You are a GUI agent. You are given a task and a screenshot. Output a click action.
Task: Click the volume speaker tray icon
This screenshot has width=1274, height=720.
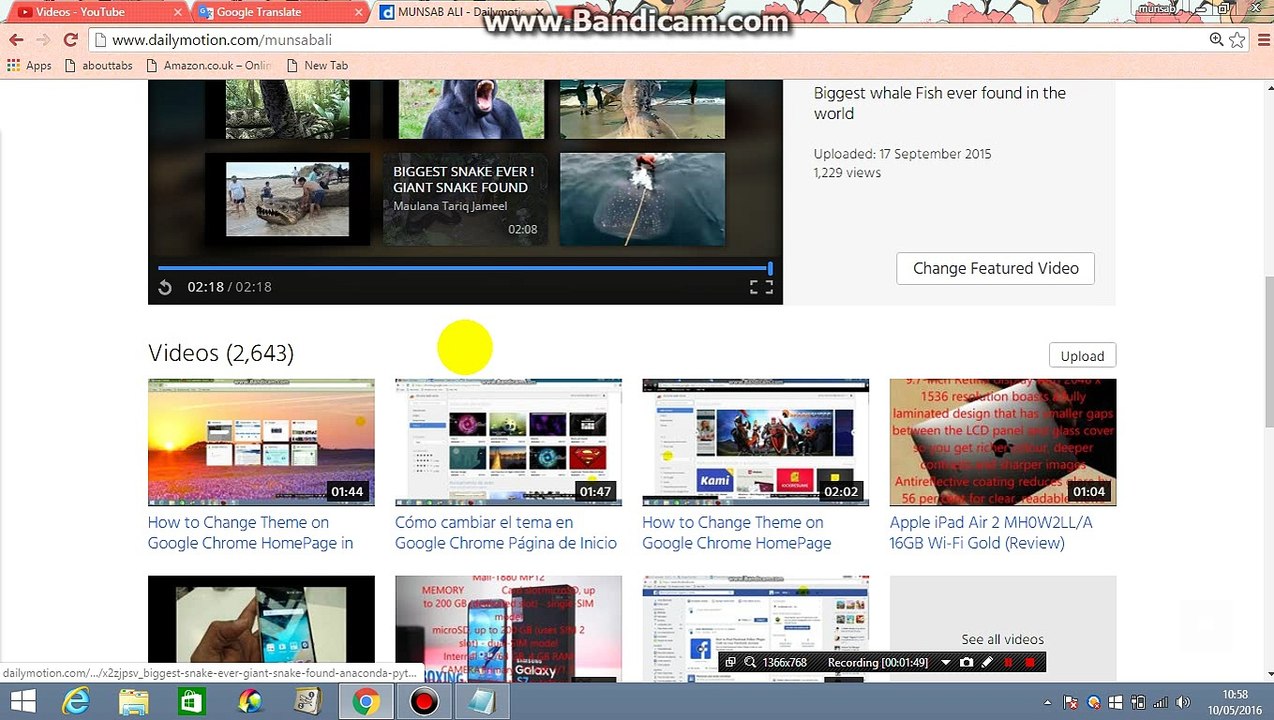click(x=1185, y=702)
